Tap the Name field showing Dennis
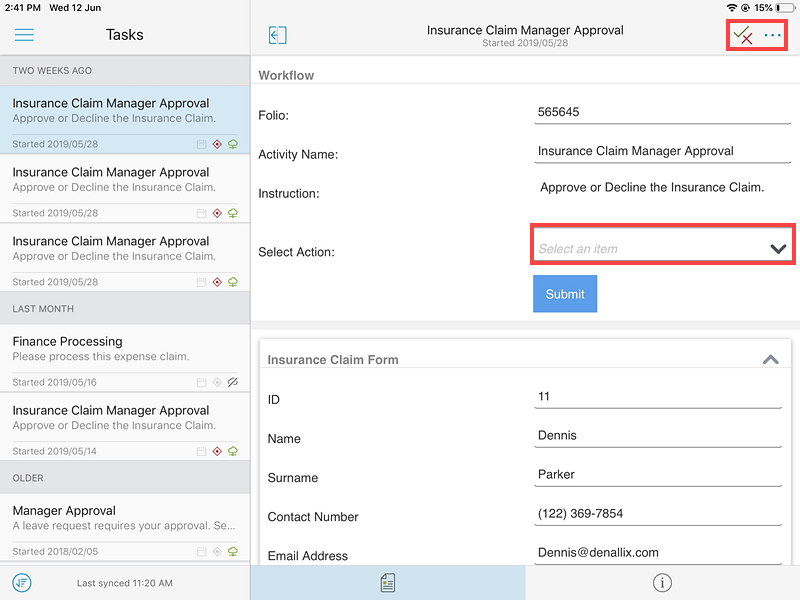800x600 pixels. click(x=658, y=436)
